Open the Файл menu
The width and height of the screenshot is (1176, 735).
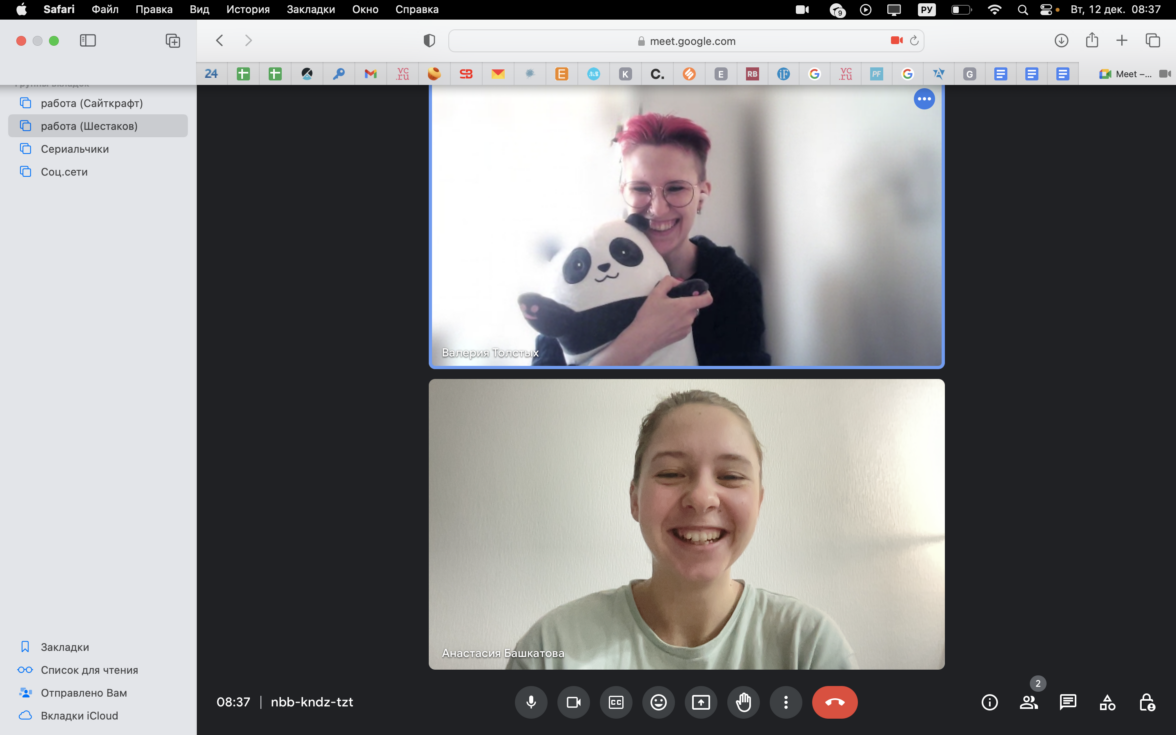coord(105,9)
